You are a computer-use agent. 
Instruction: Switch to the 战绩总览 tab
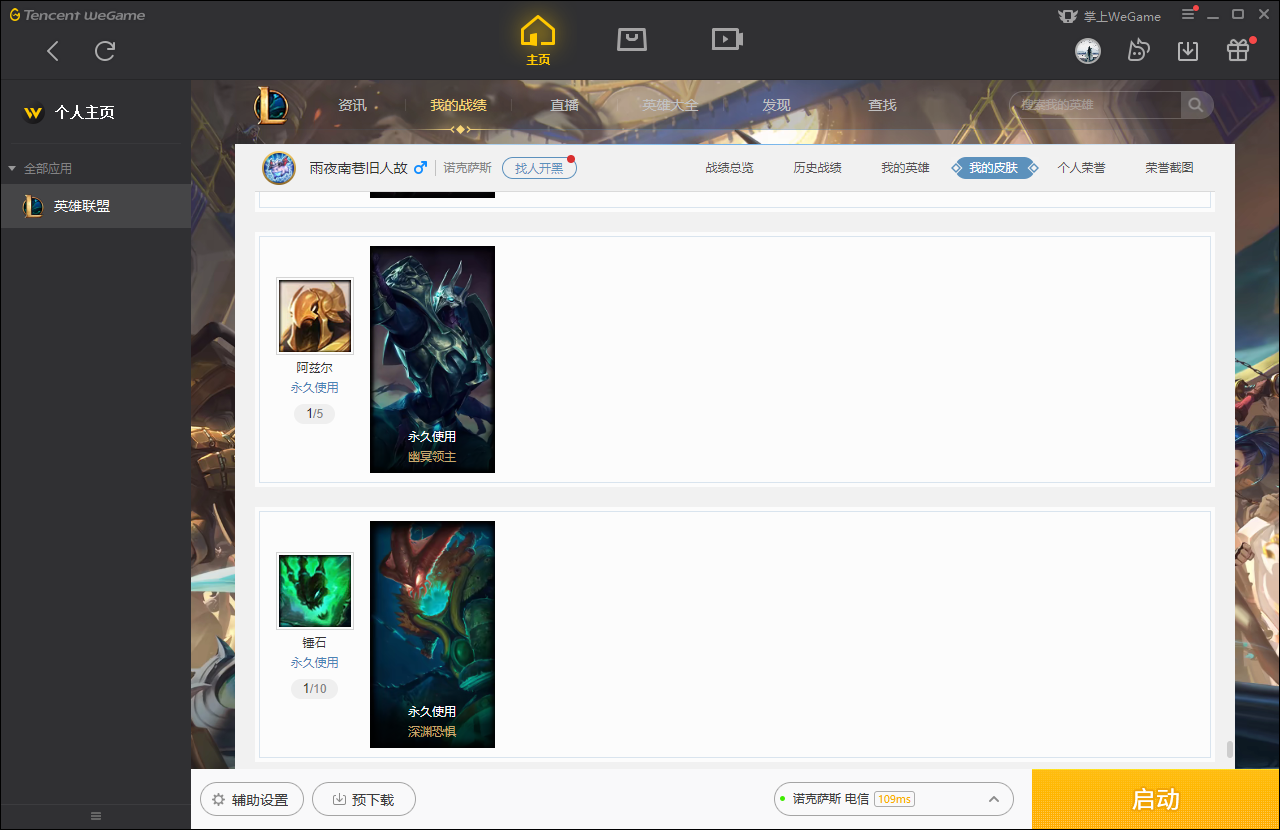pos(729,168)
